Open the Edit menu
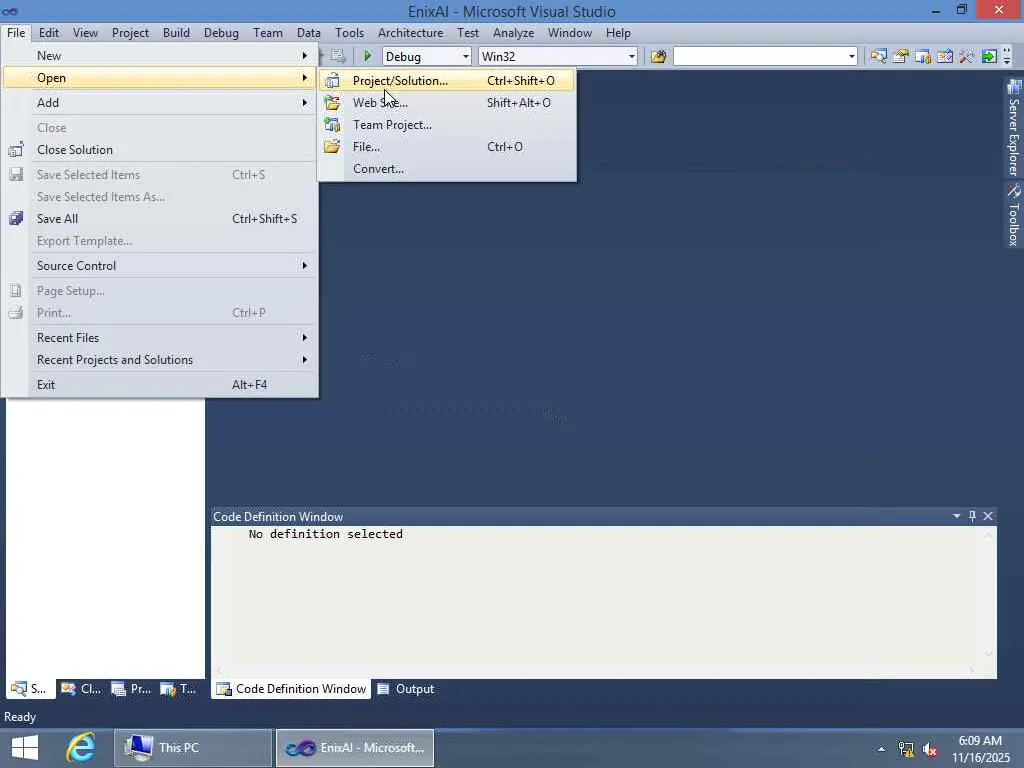This screenshot has height=768, width=1024. (48, 33)
